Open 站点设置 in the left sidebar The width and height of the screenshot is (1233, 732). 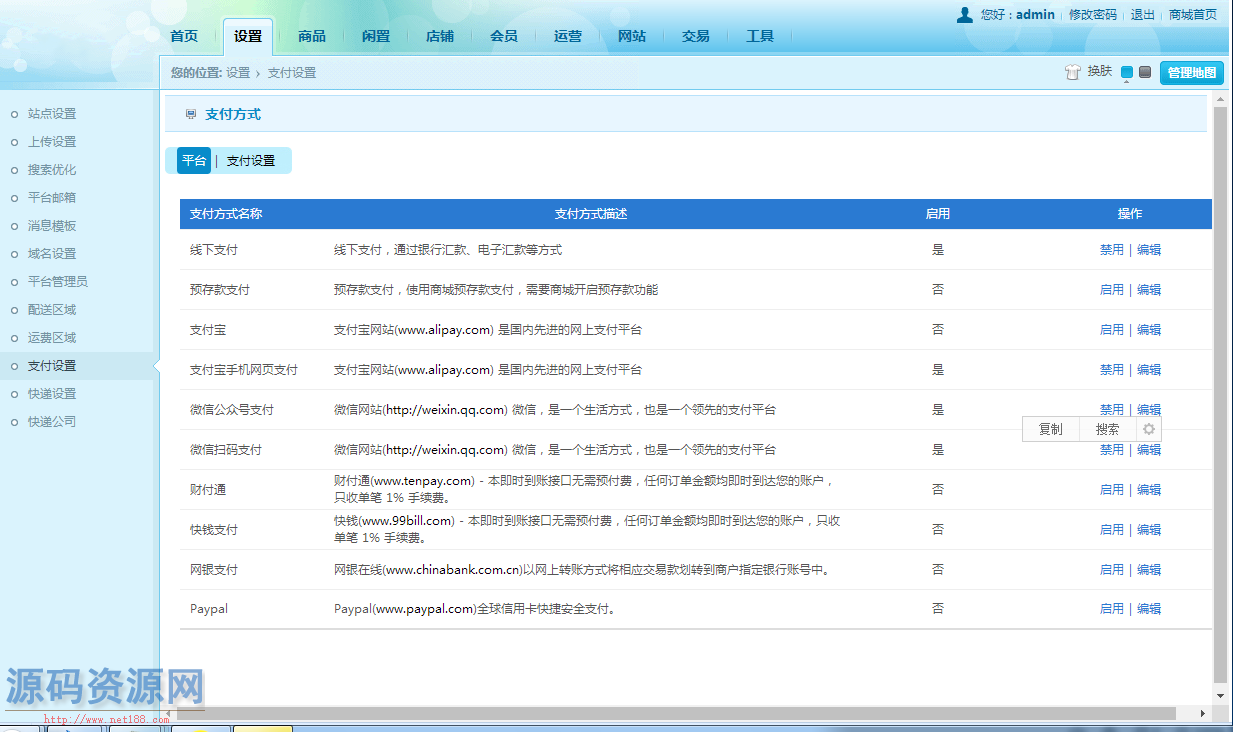[x=52, y=114]
